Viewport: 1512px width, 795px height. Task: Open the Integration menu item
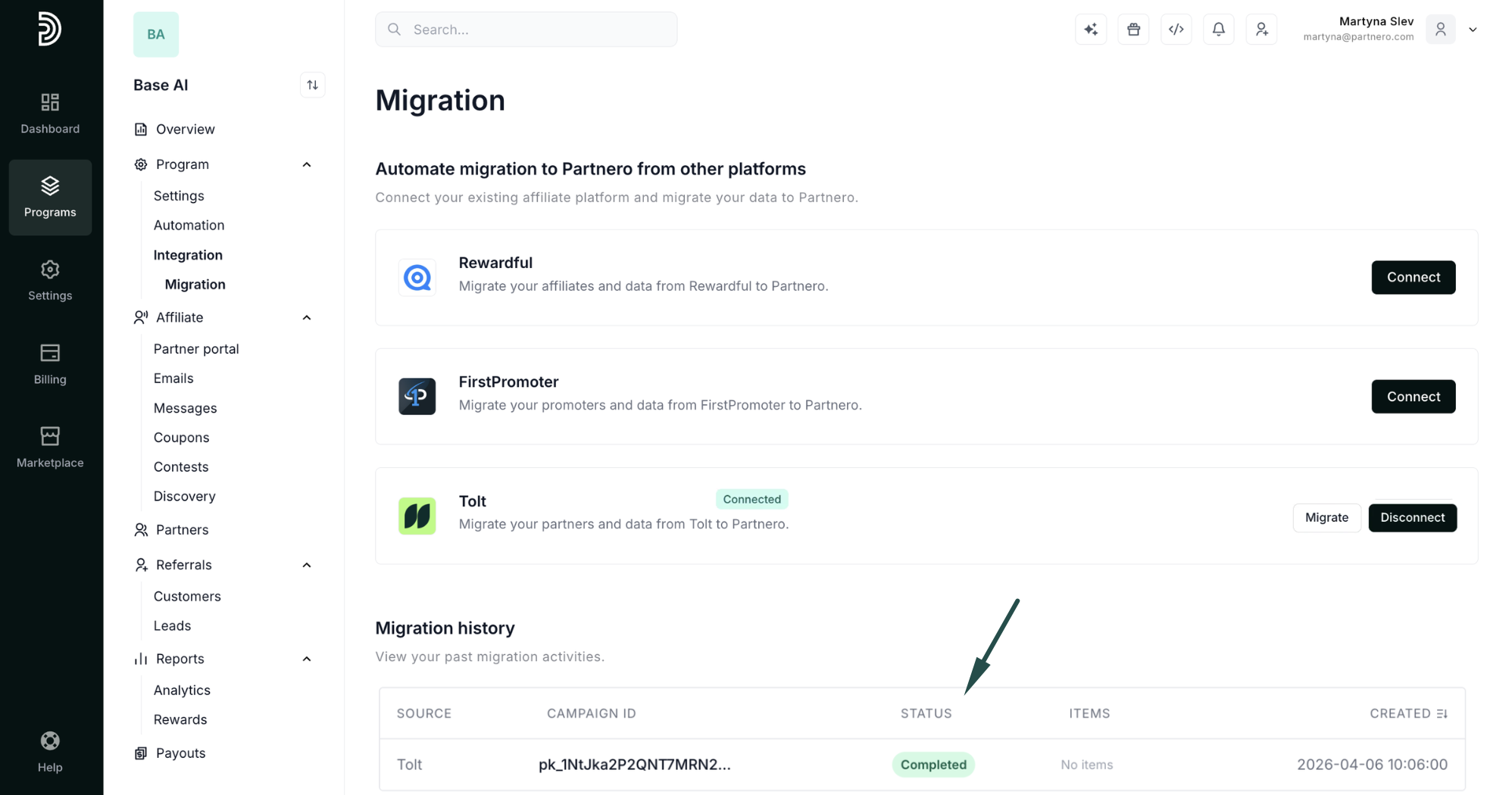pos(188,255)
